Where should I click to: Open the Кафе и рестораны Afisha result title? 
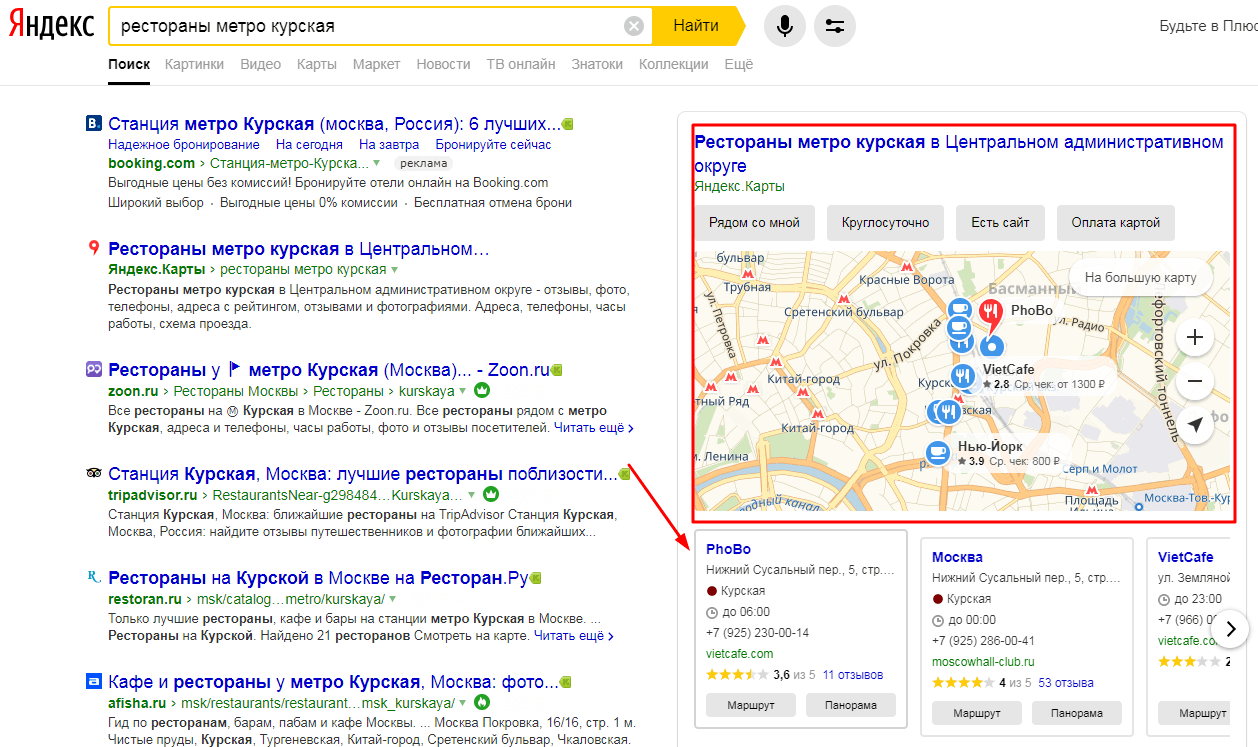pos(333,682)
